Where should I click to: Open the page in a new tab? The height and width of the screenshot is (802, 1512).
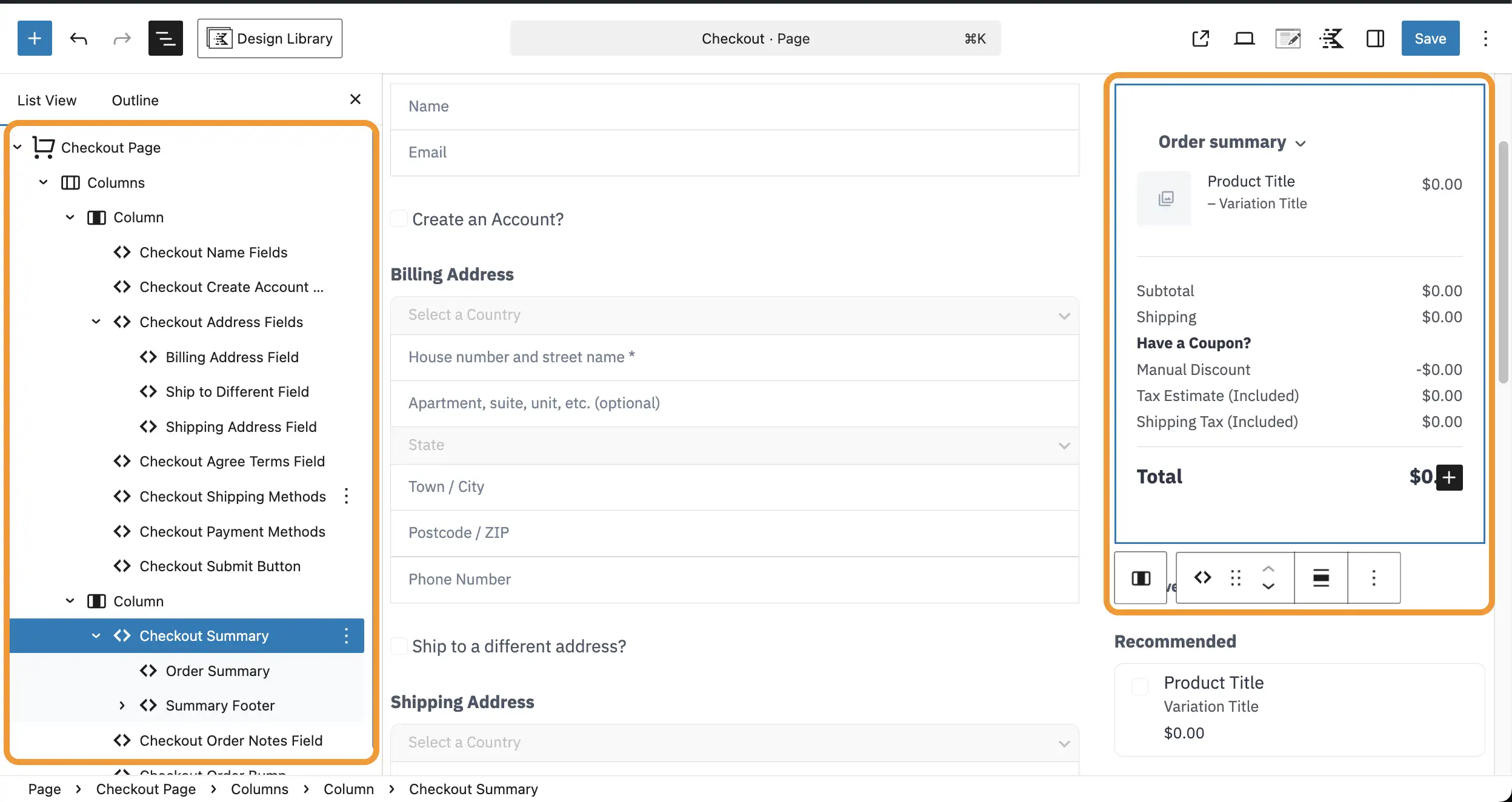tap(1200, 38)
